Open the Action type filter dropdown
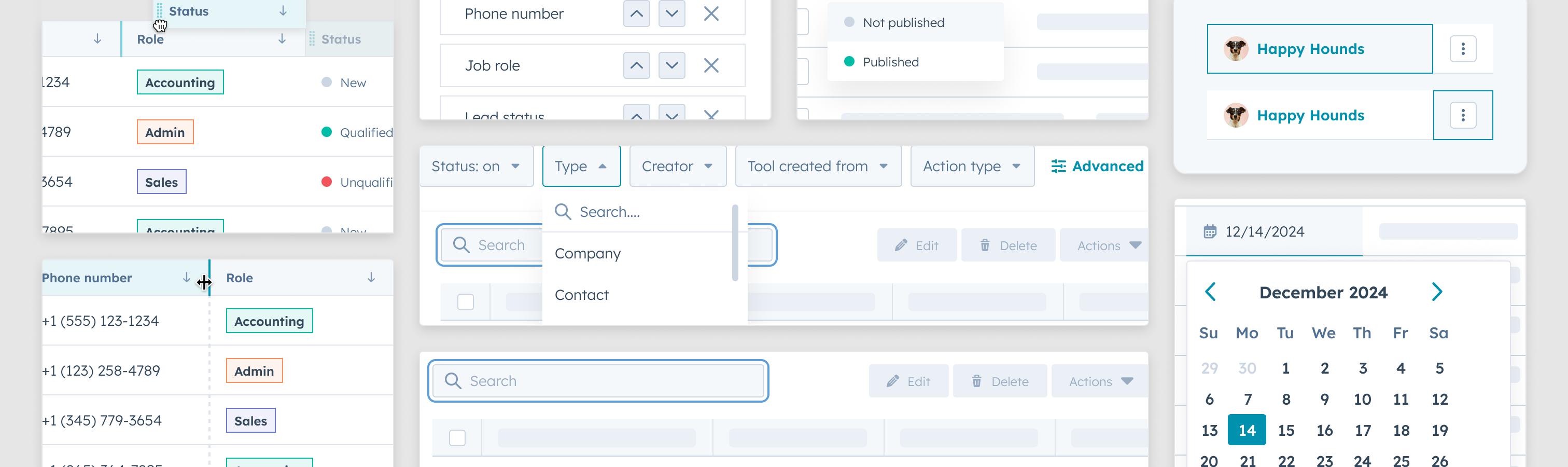The image size is (1568, 467). [972, 166]
